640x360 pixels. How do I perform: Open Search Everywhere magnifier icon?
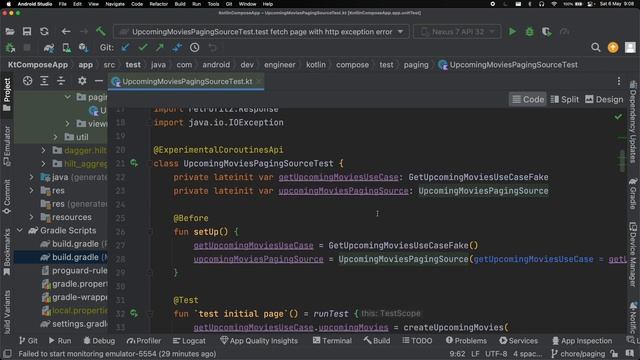click(x=596, y=47)
